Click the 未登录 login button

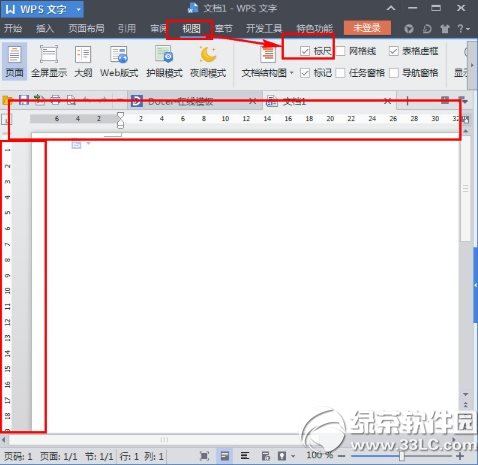click(367, 28)
